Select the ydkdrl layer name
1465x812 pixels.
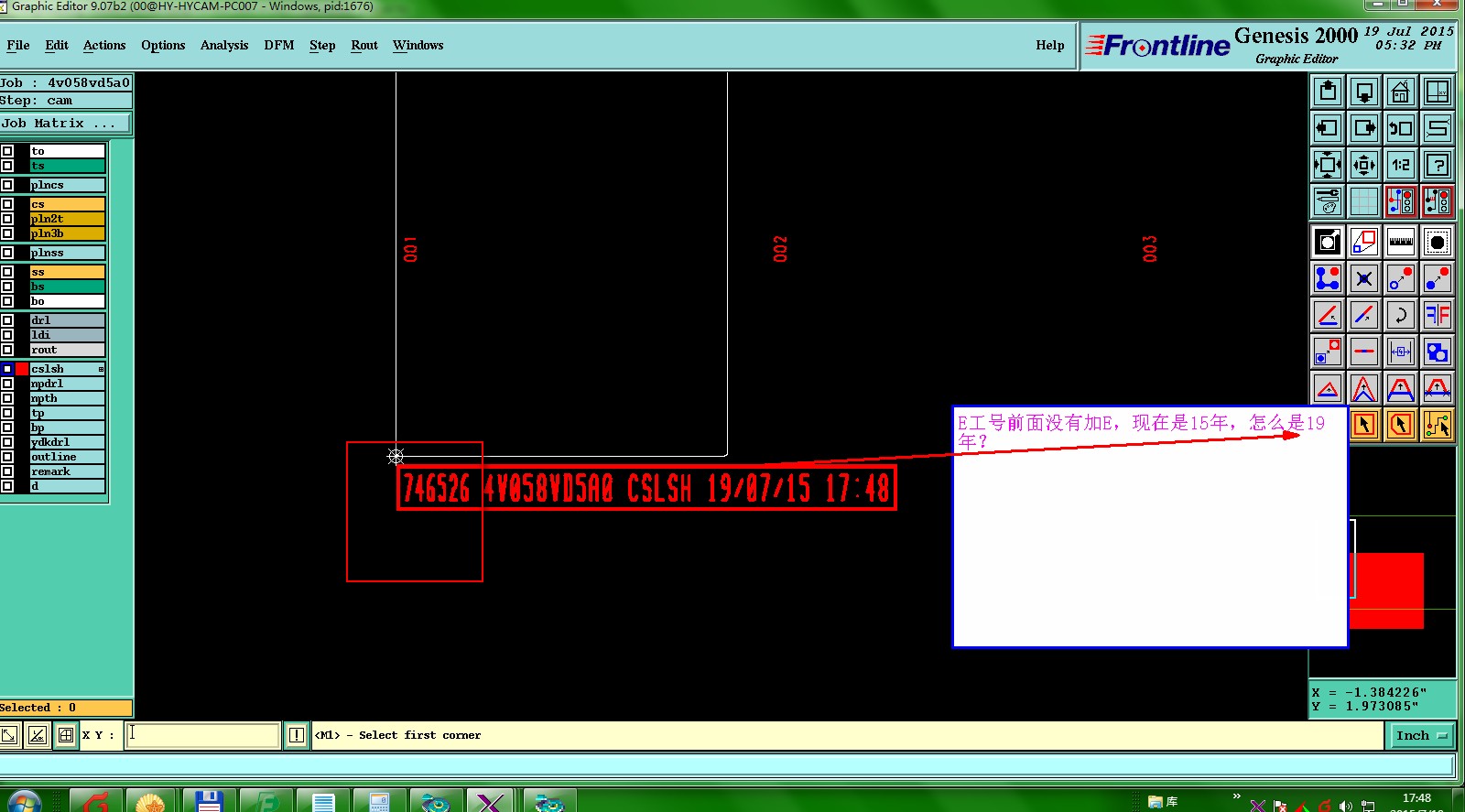coord(67,442)
